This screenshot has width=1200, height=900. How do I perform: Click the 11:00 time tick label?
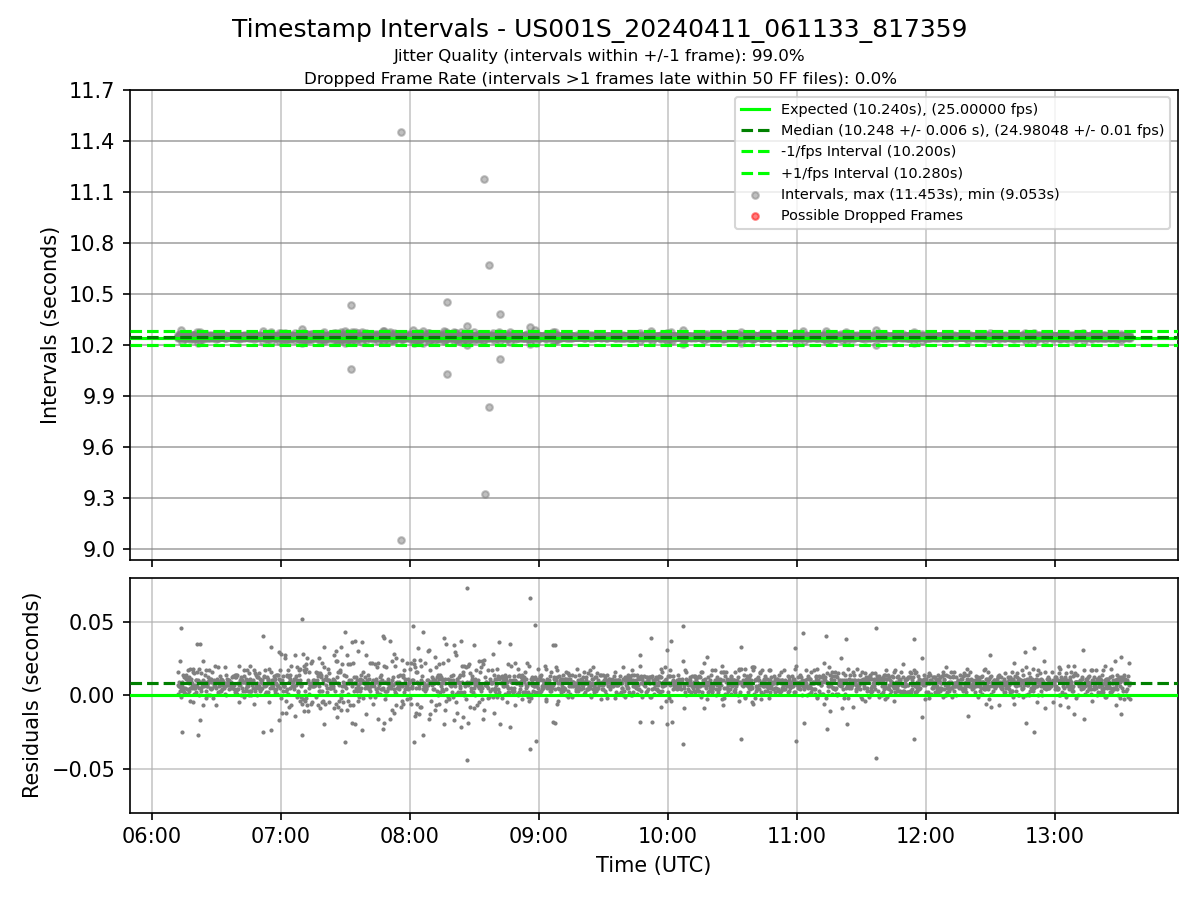click(797, 836)
